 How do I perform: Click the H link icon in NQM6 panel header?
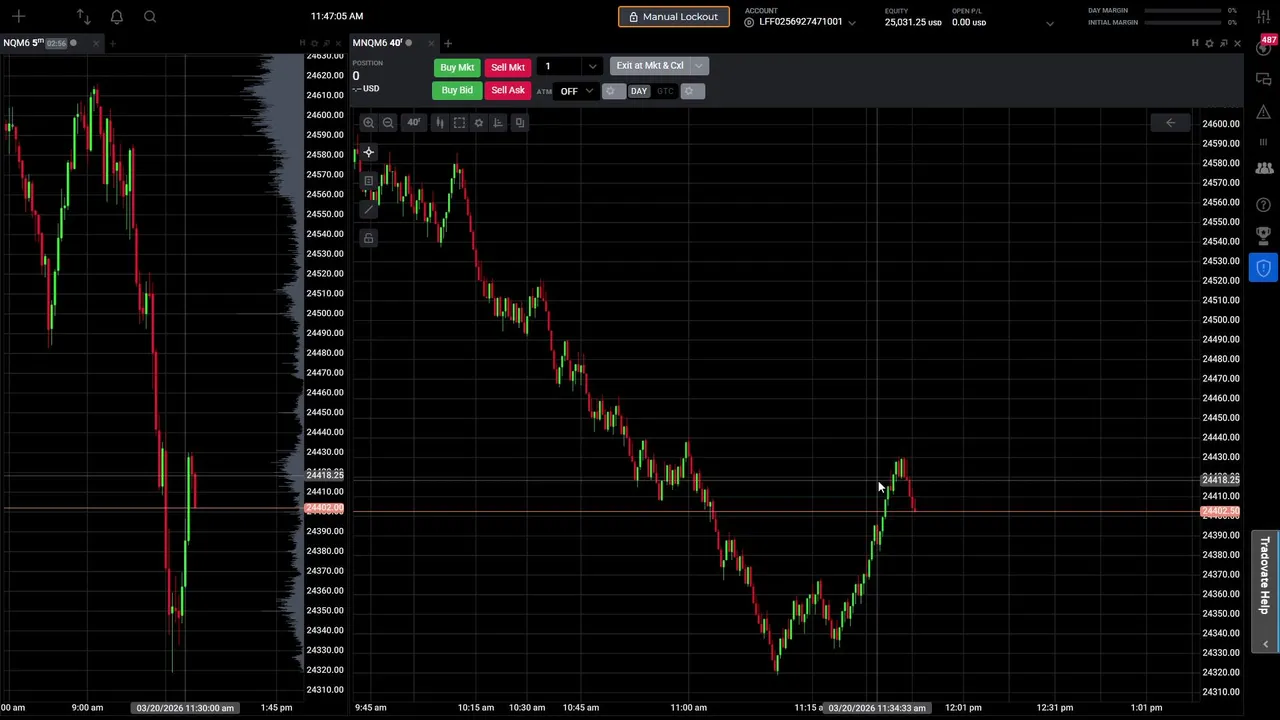pyautogui.click(x=302, y=43)
